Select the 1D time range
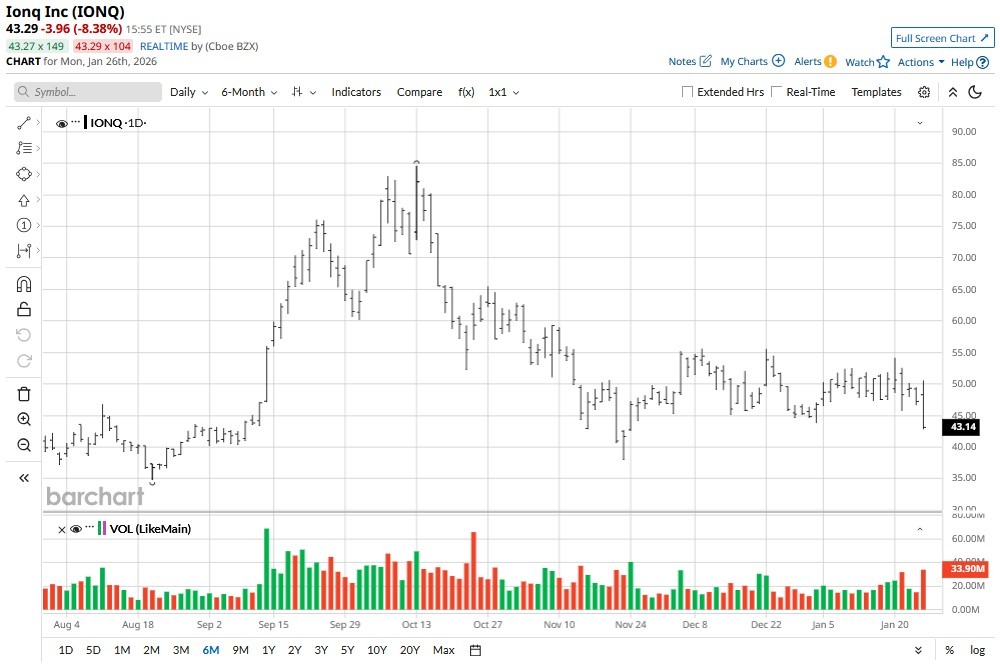 click(66, 650)
